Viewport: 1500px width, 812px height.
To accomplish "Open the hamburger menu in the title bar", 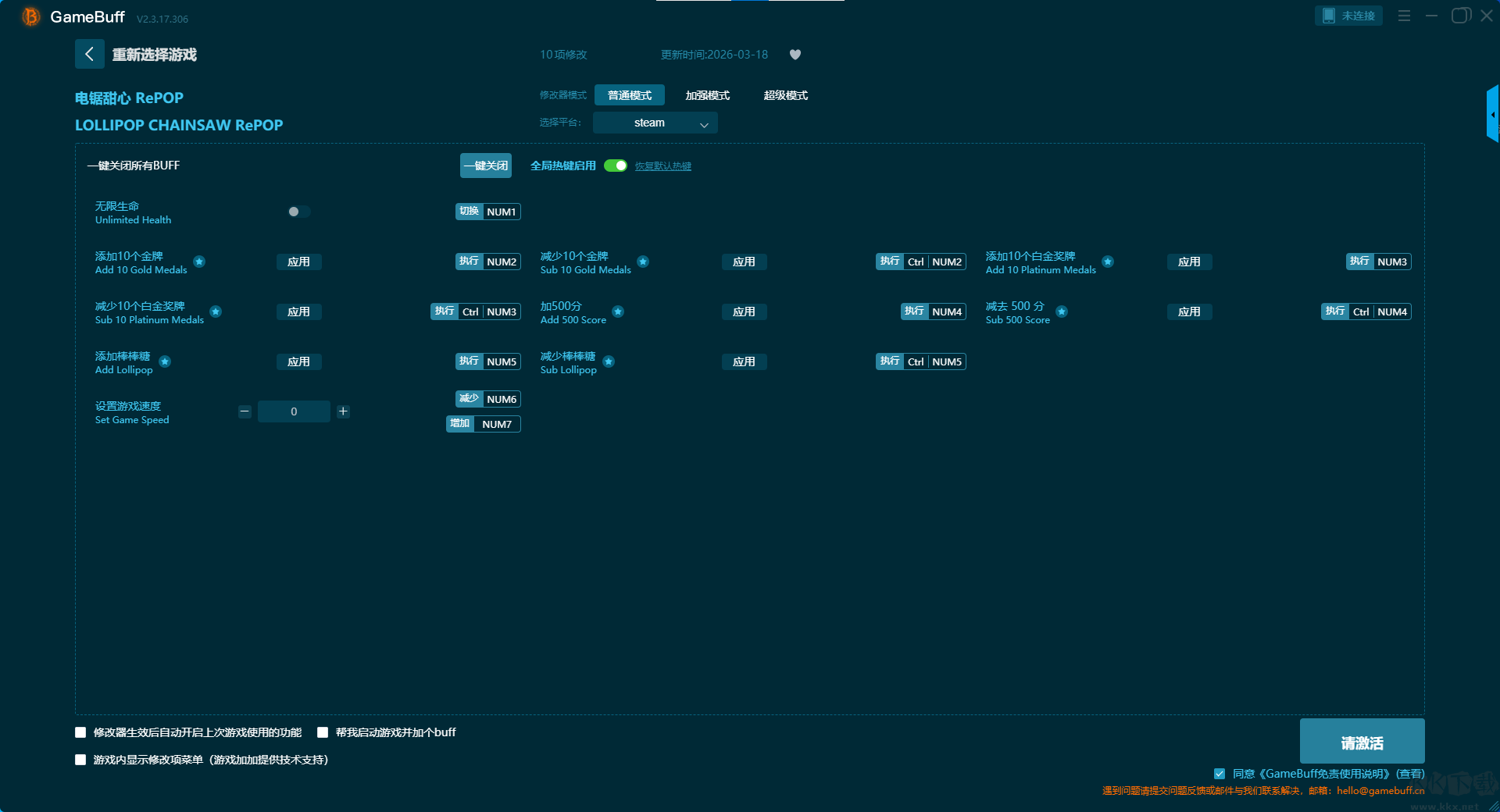I will point(1404,16).
